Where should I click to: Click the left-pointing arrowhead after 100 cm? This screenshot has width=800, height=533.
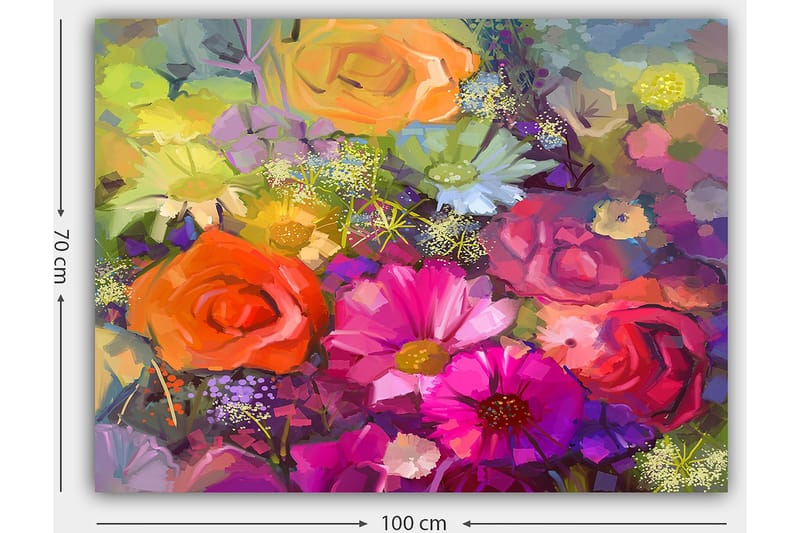pyautogui.click(x=467, y=522)
